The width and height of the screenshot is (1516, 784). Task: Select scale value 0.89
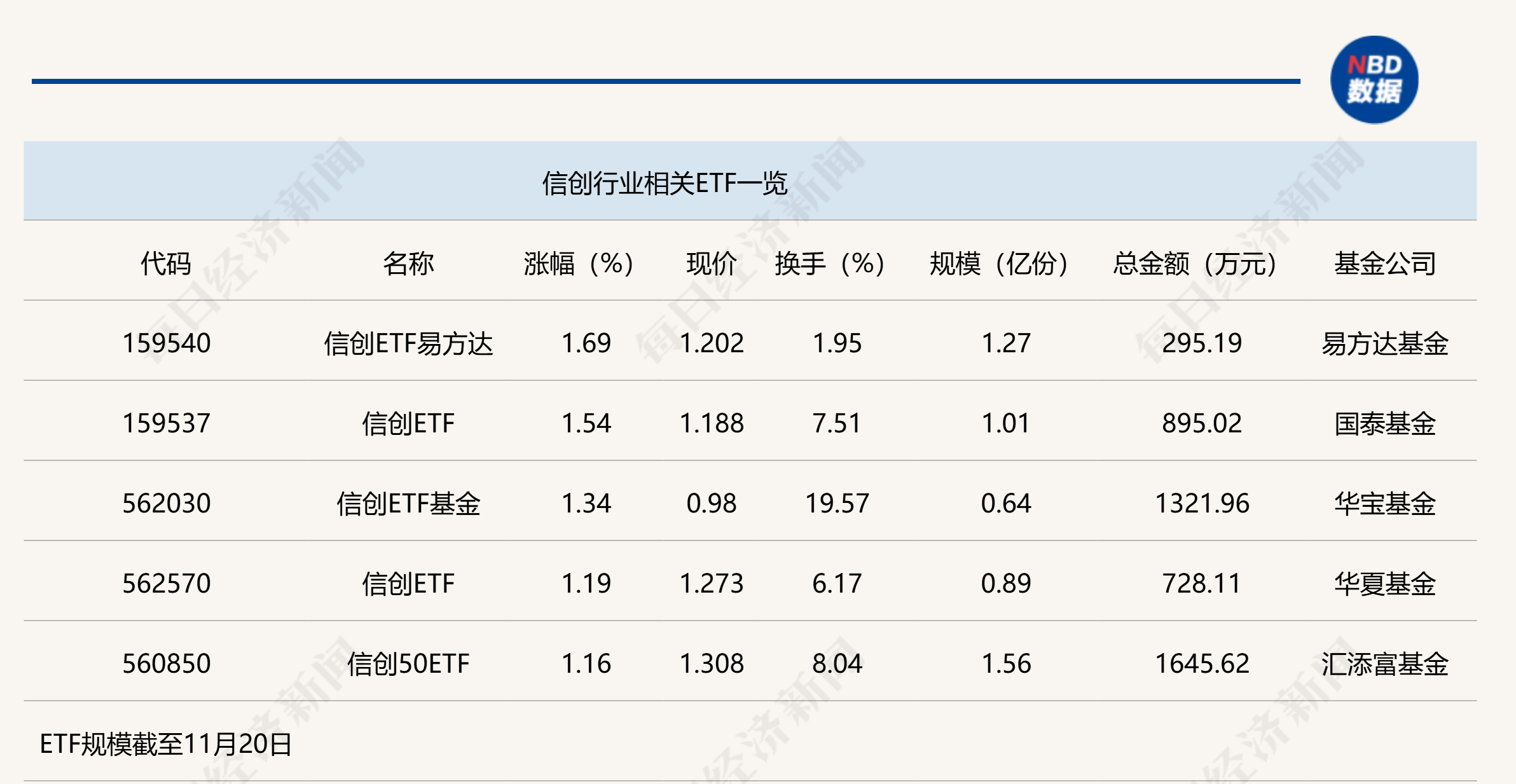[x=1006, y=584]
